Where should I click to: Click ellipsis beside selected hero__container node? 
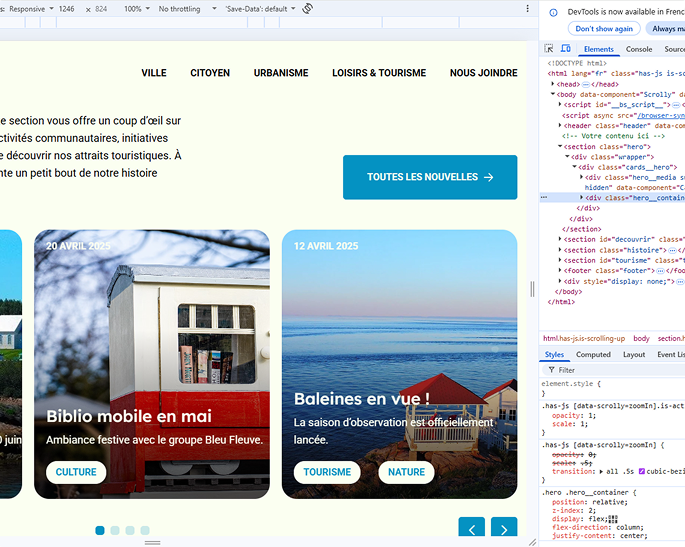pyautogui.click(x=544, y=197)
